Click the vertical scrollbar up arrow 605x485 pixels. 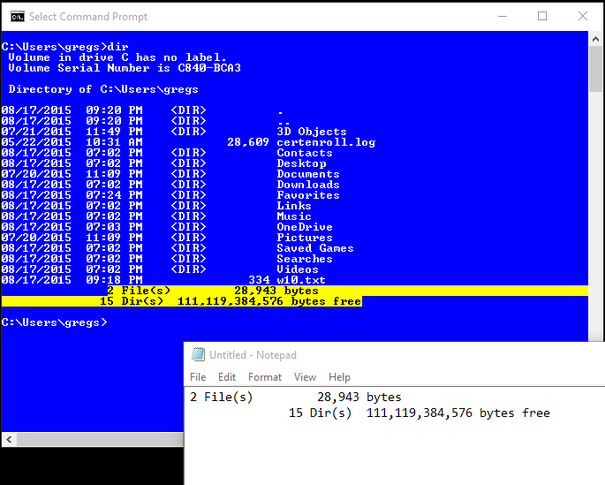point(595,39)
